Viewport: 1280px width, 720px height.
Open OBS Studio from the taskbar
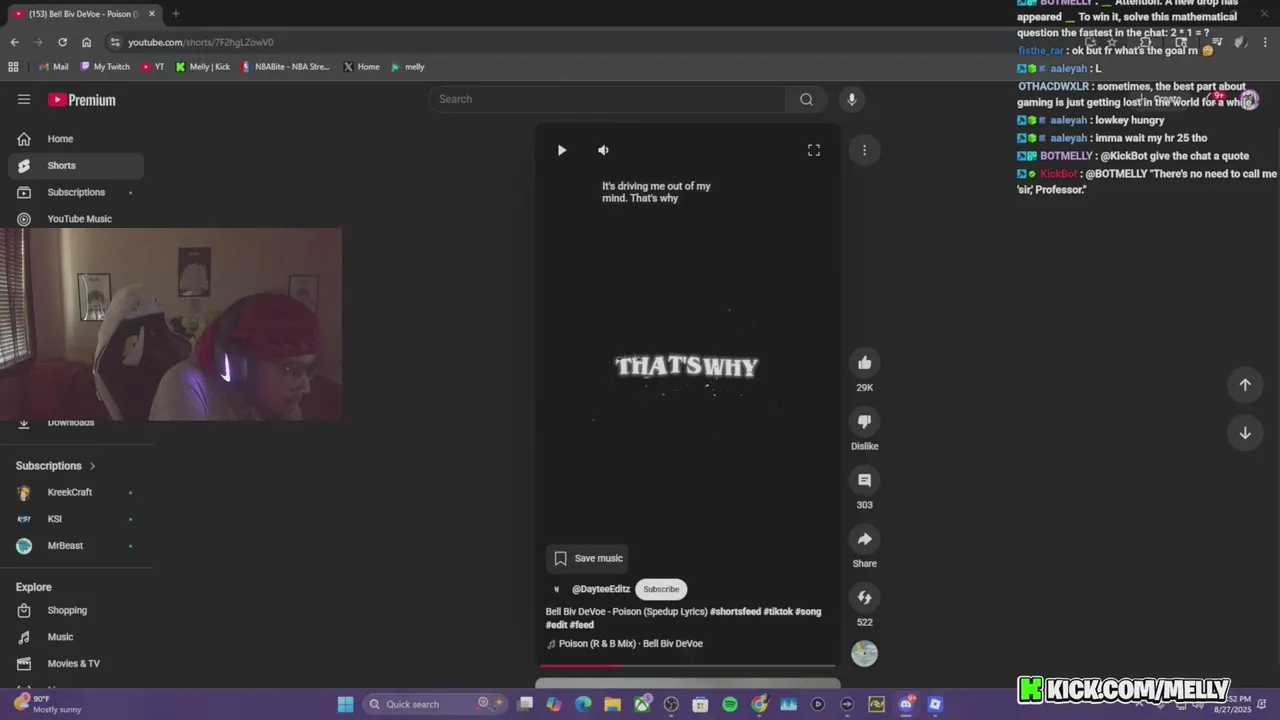pyautogui.click(x=671, y=704)
